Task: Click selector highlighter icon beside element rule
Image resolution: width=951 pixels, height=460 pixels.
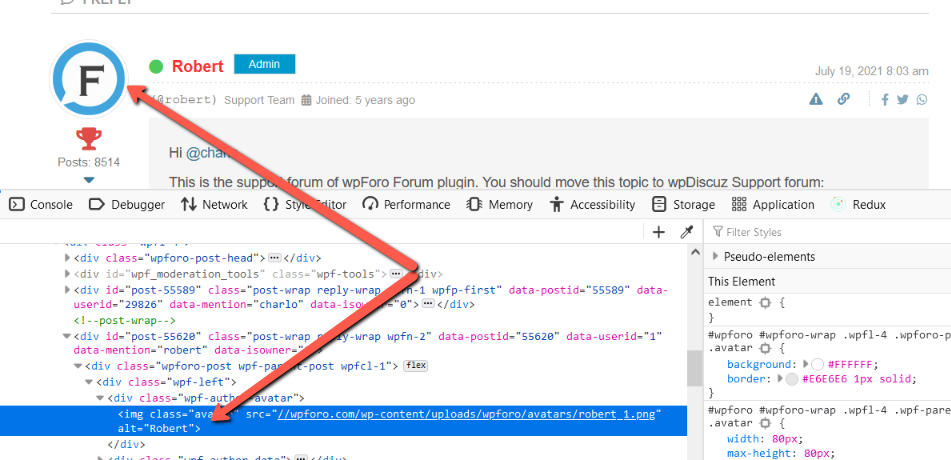Action: [x=765, y=302]
